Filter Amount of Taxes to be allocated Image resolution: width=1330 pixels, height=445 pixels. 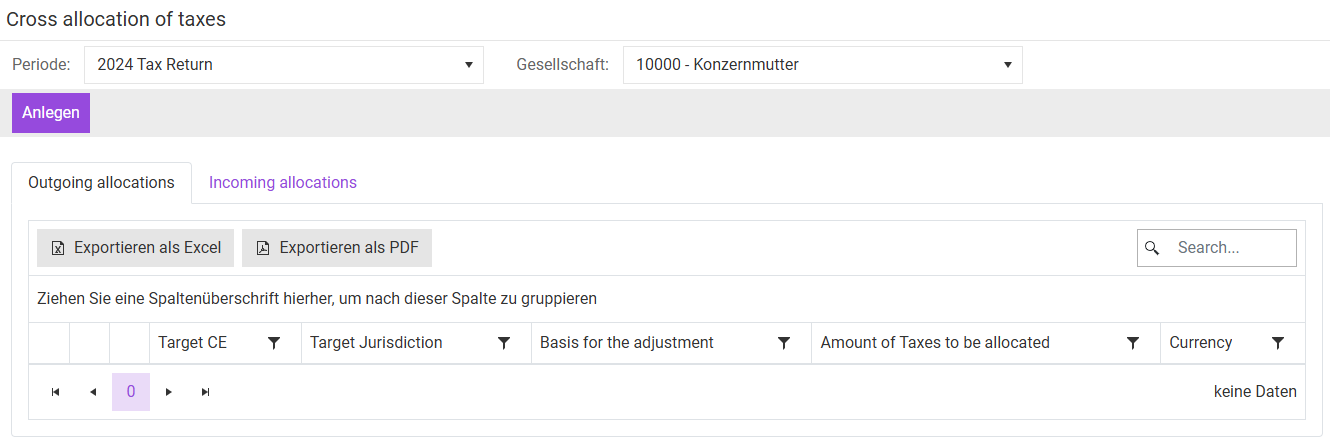click(1133, 343)
